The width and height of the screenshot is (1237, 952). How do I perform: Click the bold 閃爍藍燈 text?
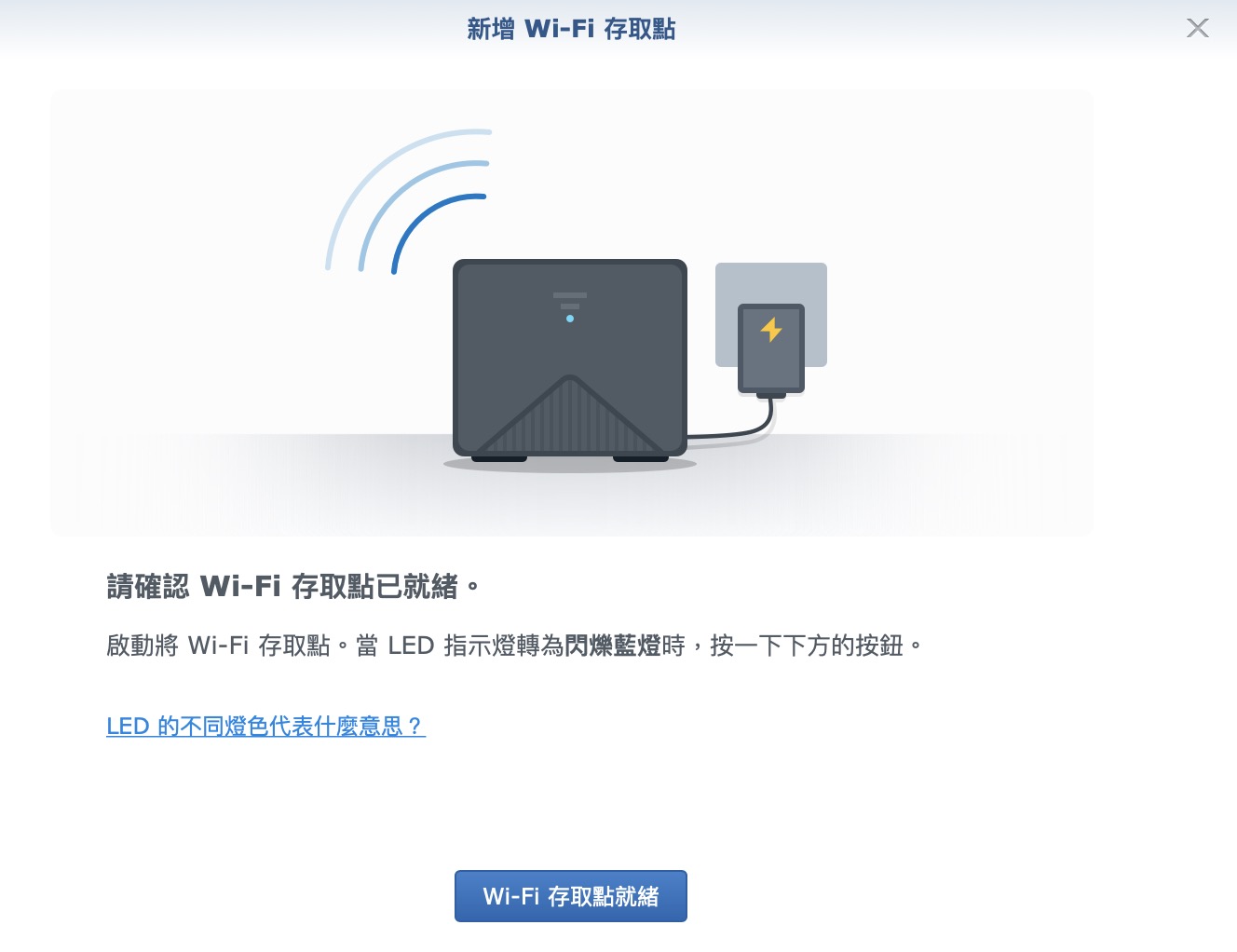click(x=613, y=646)
